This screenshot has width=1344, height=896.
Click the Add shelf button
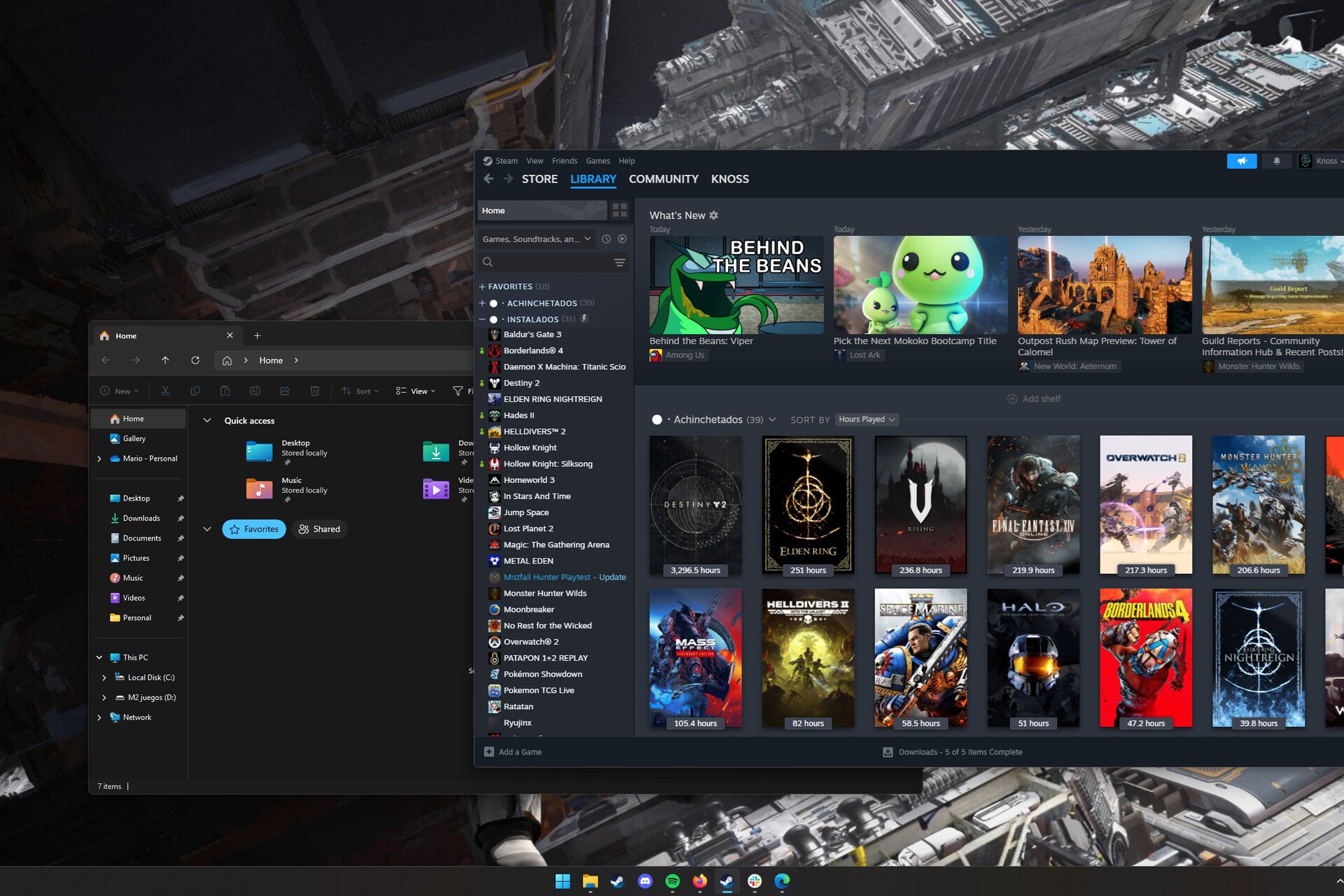[x=1033, y=399]
